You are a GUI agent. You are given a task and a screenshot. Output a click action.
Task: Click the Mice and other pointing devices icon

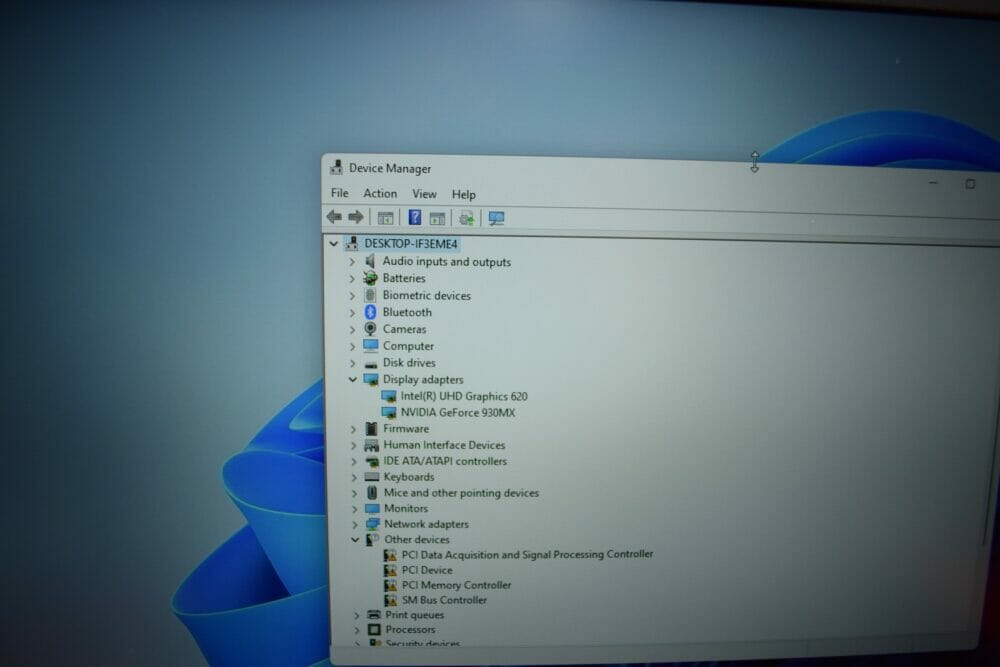[x=372, y=492]
